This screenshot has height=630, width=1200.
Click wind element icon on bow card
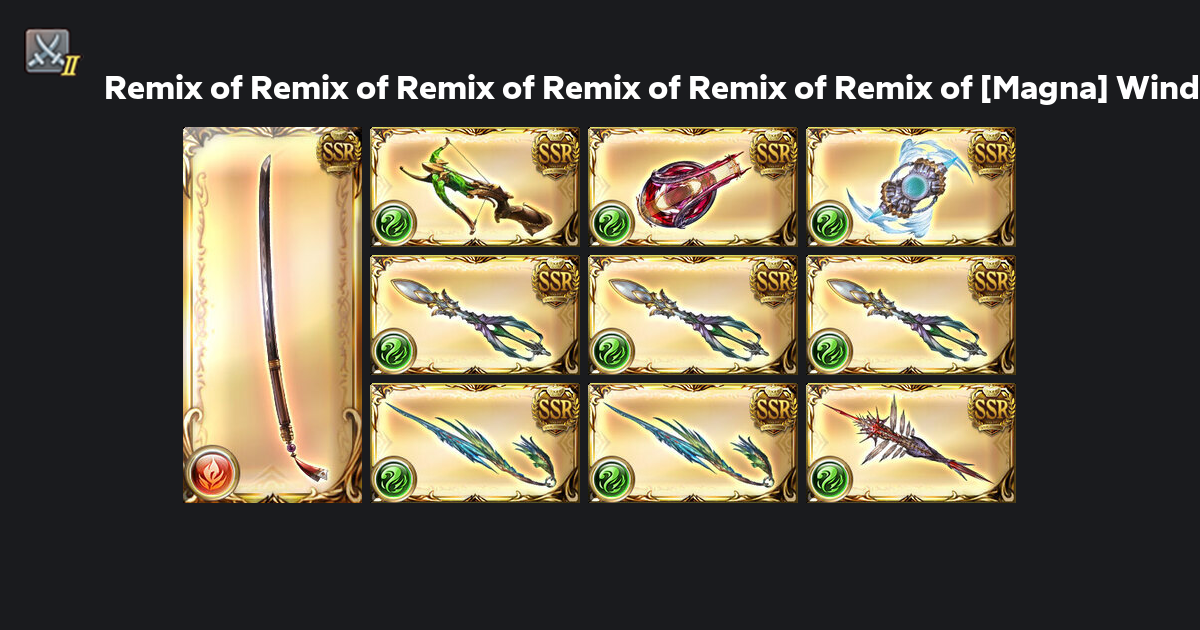click(x=393, y=222)
